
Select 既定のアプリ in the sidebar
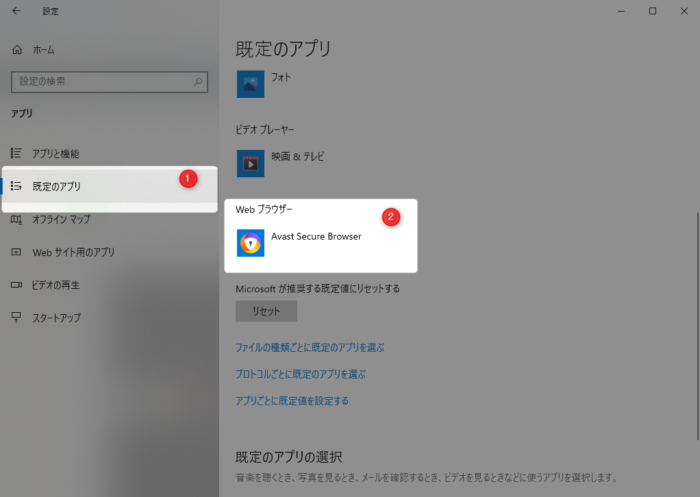tap(57, 186)
